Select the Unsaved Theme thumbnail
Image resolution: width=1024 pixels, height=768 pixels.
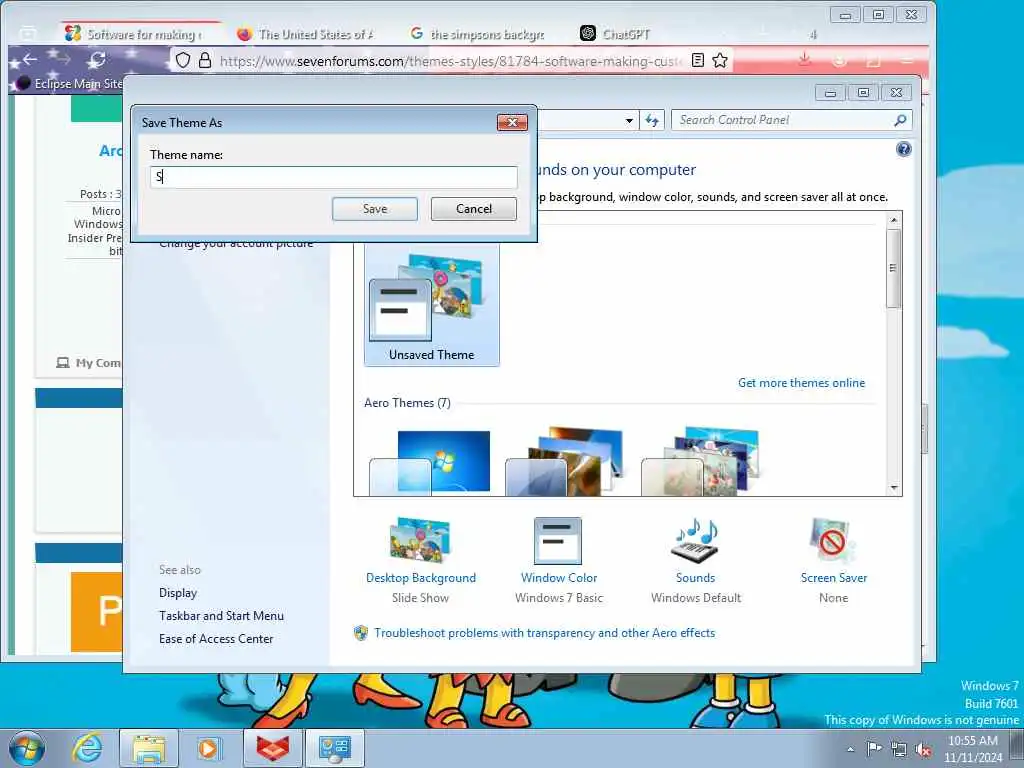[432, 306]
